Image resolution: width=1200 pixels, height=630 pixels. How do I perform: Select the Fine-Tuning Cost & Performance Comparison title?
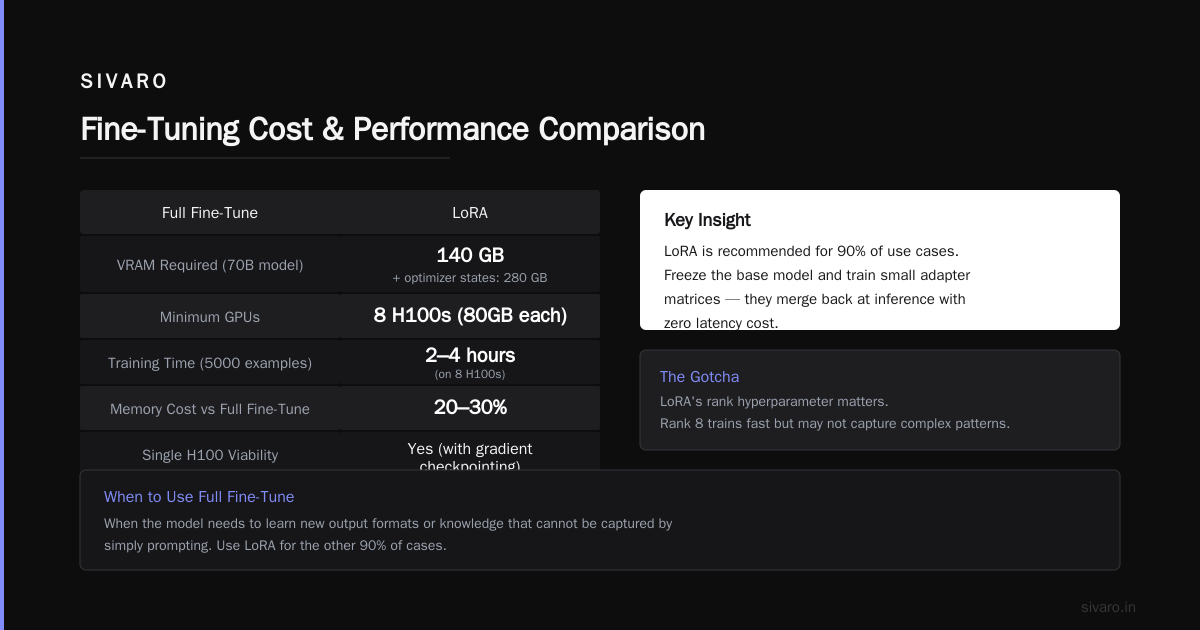click(x=392, y=129)
